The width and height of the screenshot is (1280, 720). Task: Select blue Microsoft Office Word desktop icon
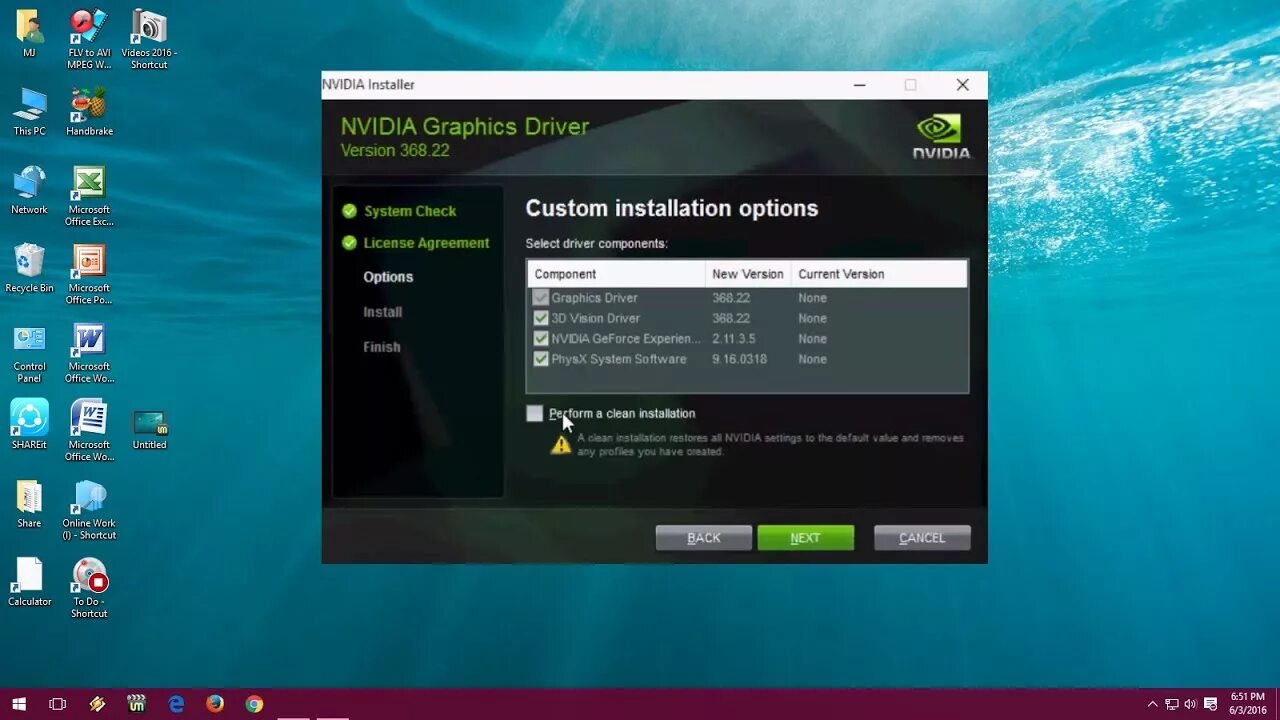(x=89, y=353)
